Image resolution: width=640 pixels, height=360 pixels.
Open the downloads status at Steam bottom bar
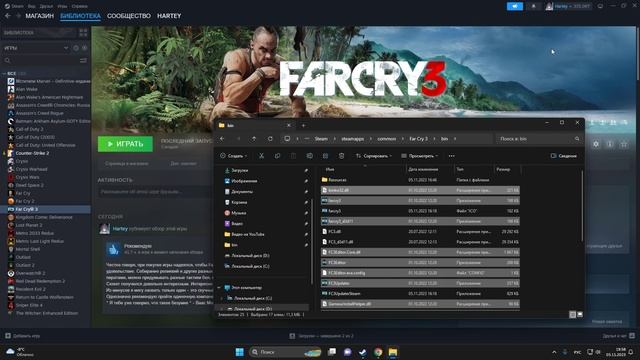tap(322, 336)
